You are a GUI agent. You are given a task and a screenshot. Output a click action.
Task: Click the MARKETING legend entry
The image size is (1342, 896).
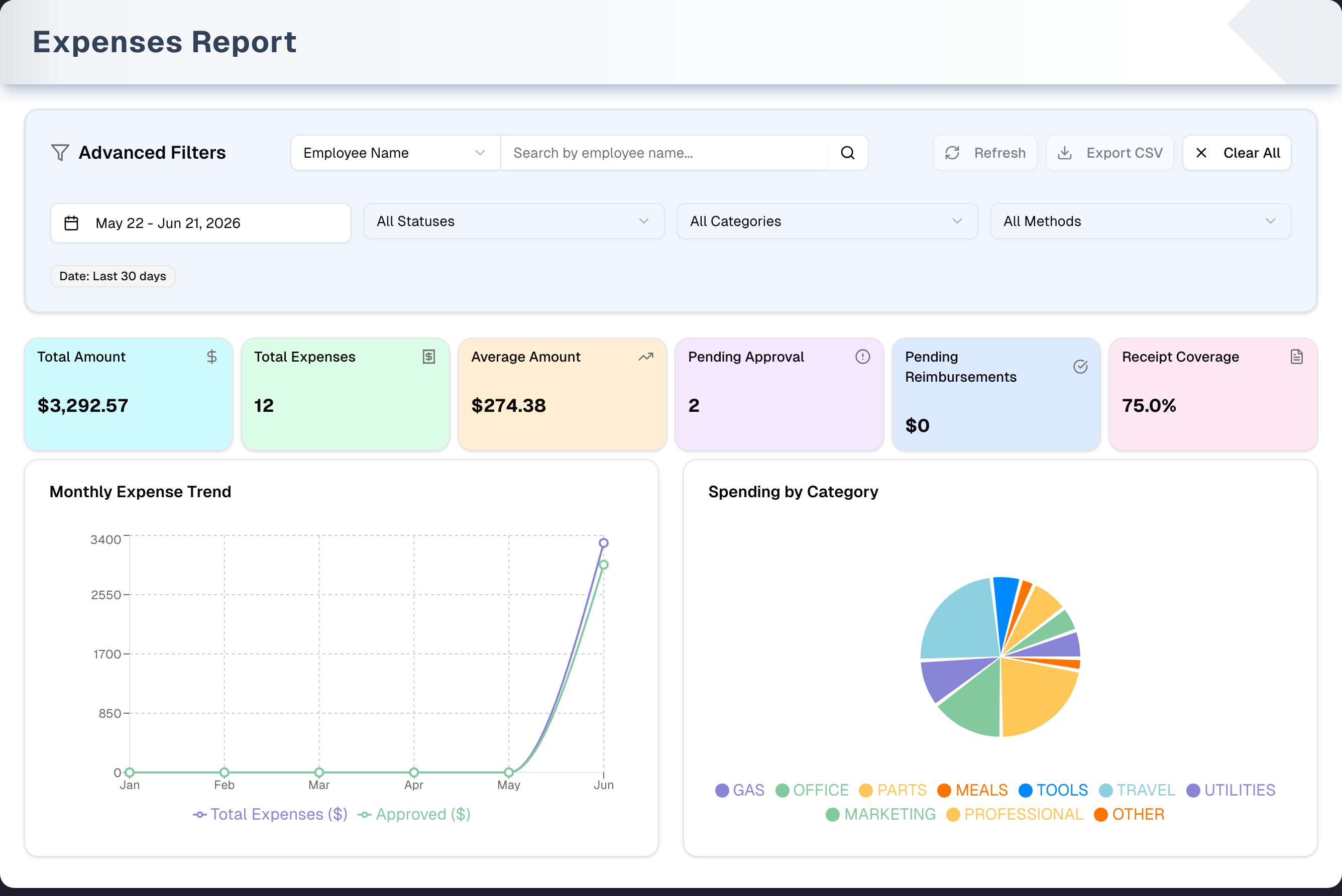tap(880, 814)
